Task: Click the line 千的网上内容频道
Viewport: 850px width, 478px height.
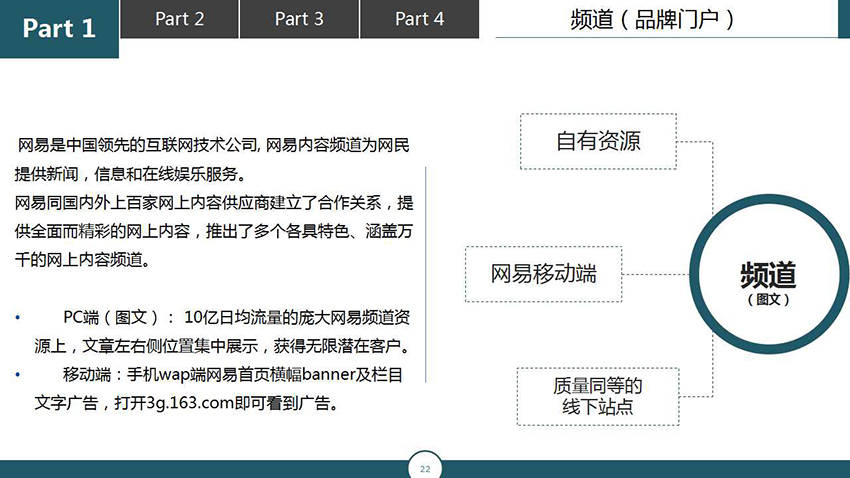Action: pos(82,260)
